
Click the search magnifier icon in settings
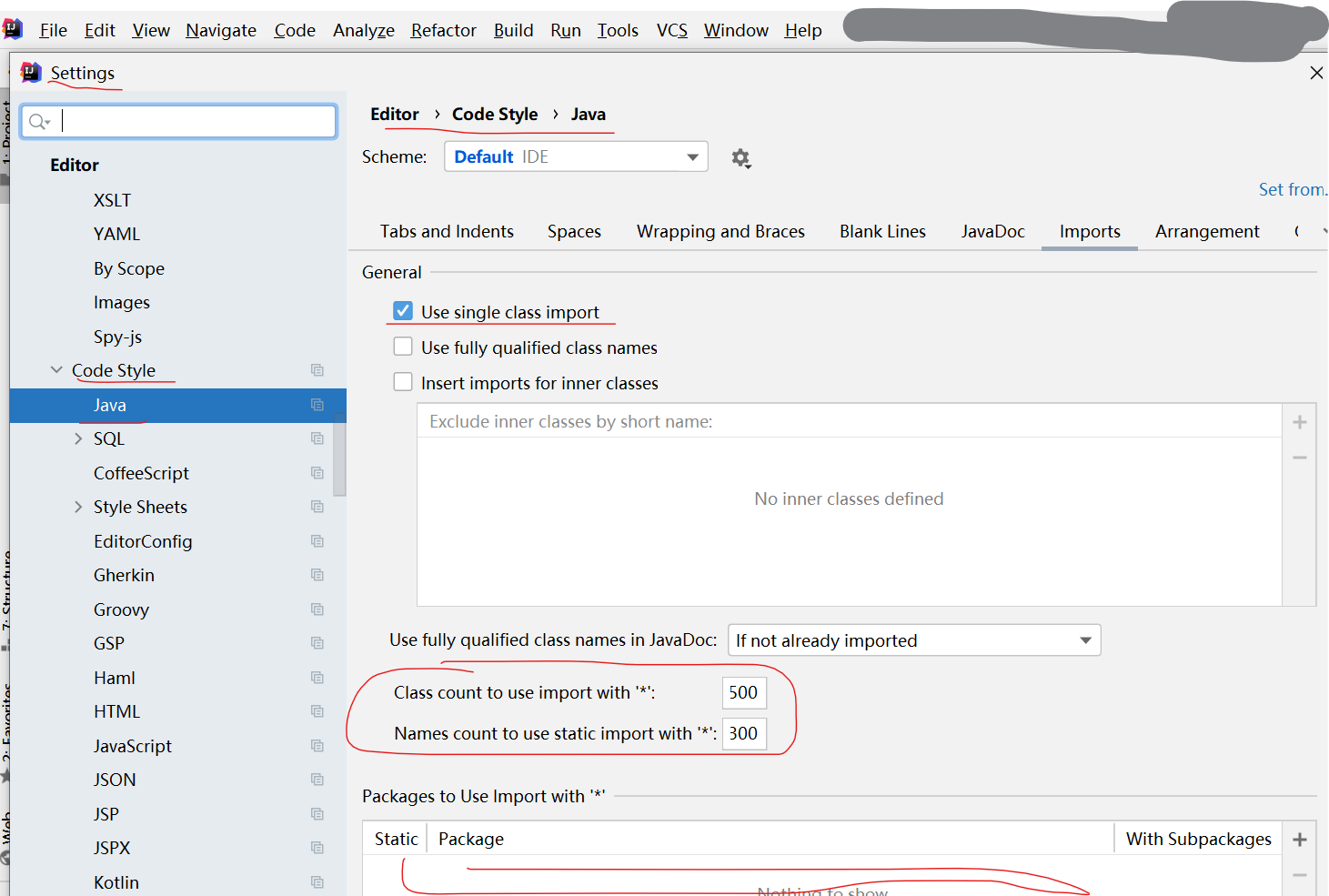38,121
